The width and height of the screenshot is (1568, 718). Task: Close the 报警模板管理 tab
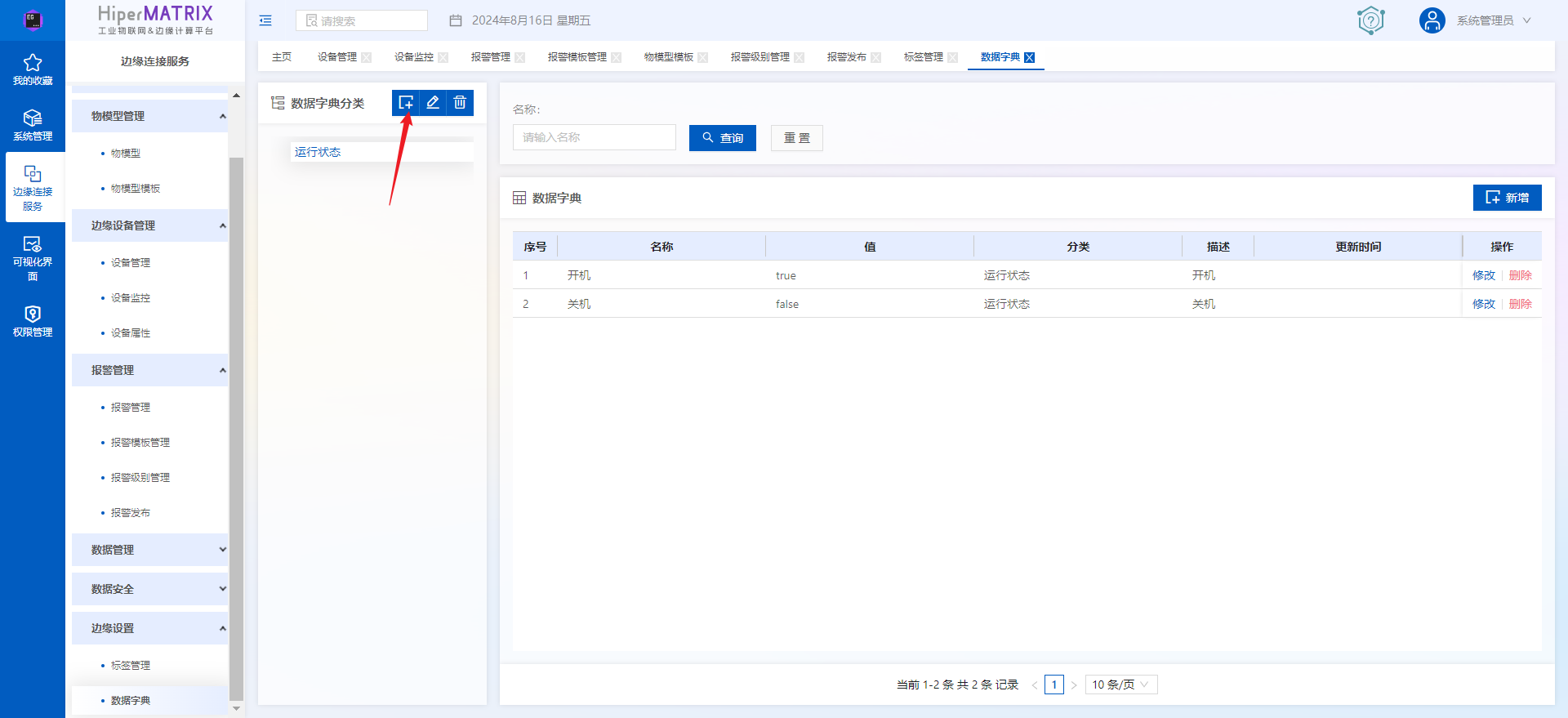pyautogui.click(x=617, y=57)
